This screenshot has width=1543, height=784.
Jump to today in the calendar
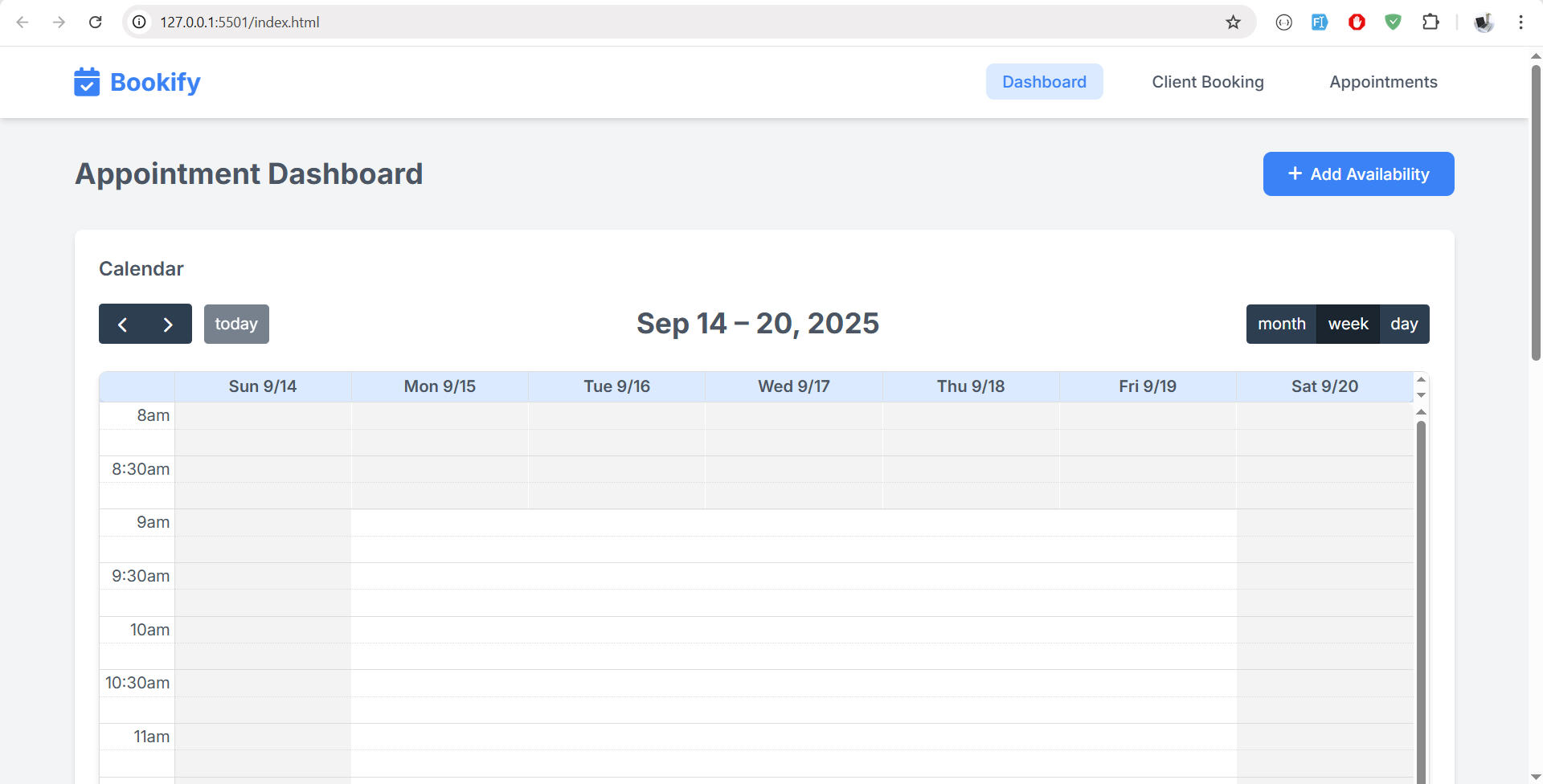[236, 325]
